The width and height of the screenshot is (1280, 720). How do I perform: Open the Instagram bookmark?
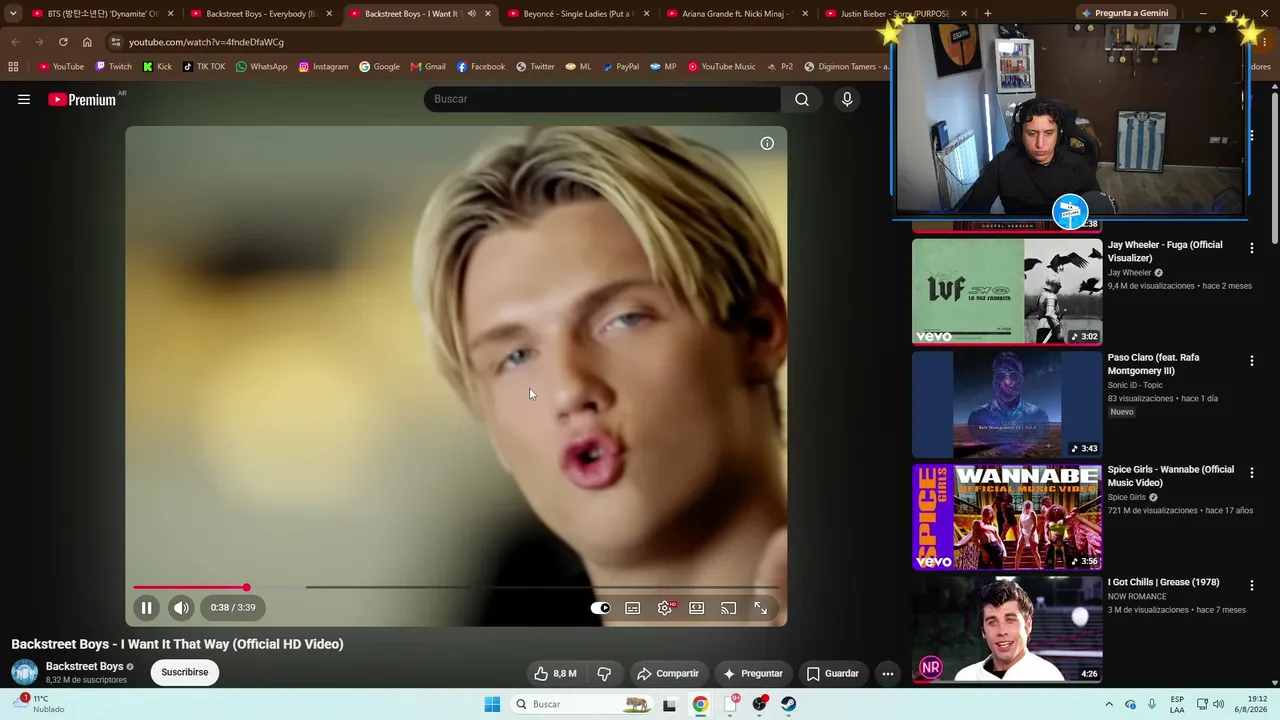pyautogui.click(x=323, y=67)
